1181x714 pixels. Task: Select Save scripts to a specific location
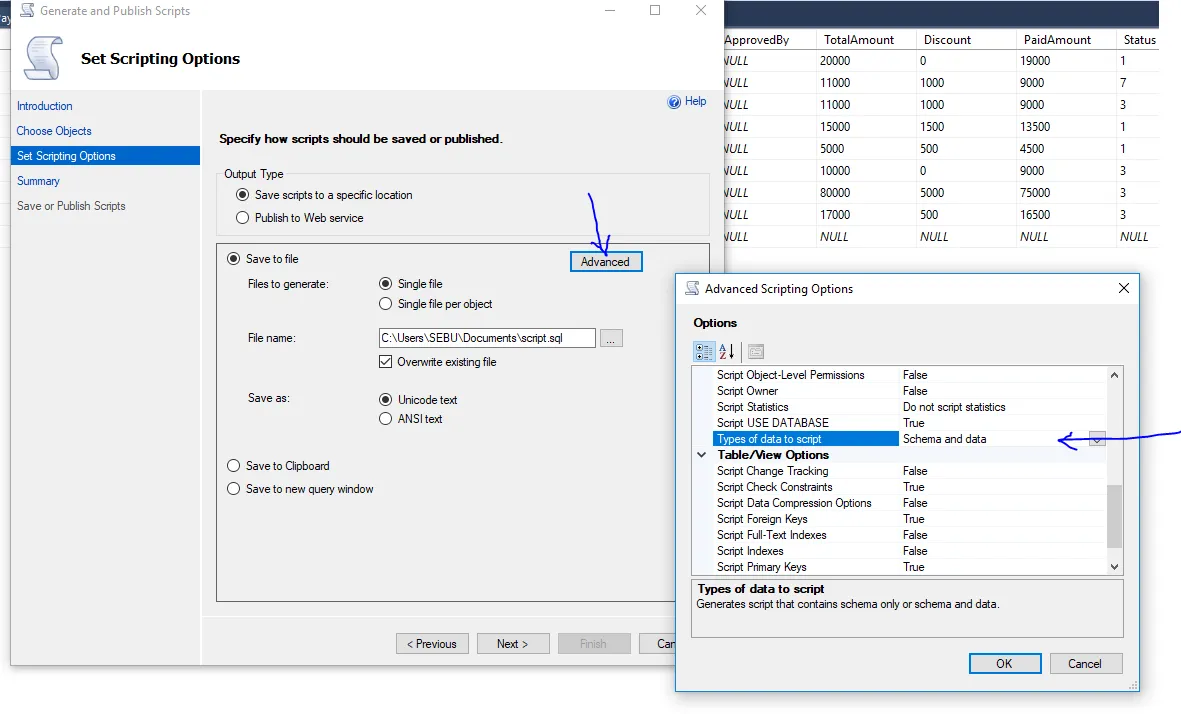pyautogui.click(x=243, y=195)
